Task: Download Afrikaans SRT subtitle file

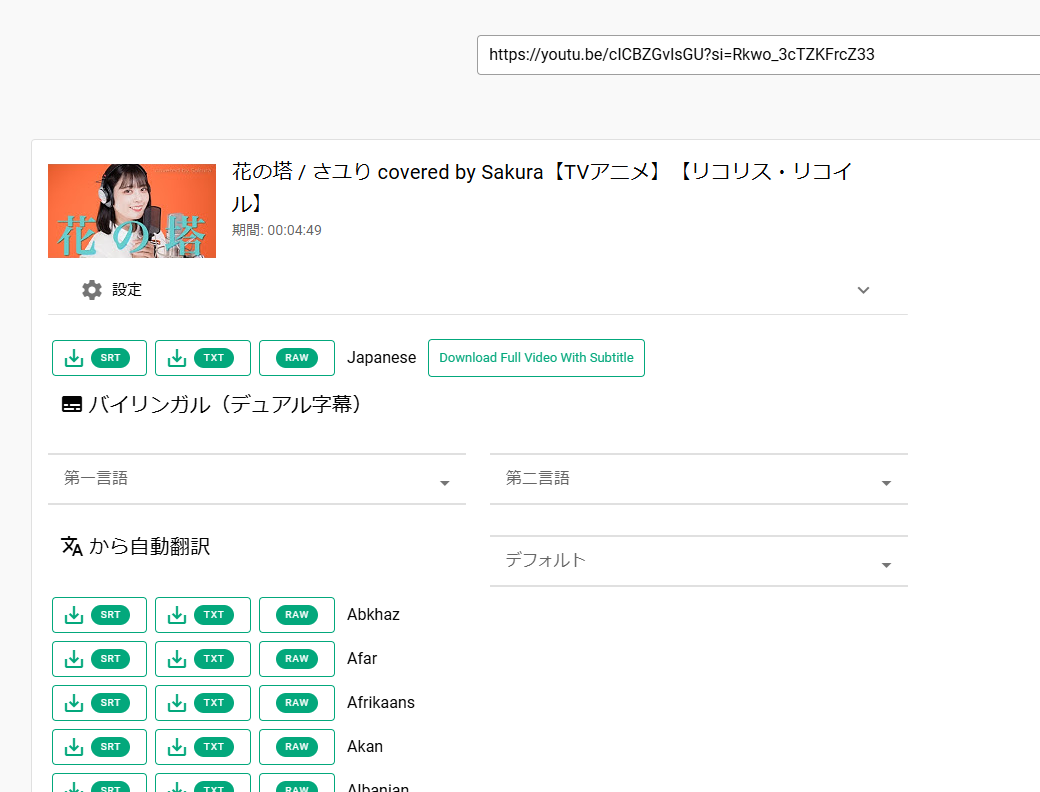Action: pos(99,703)
